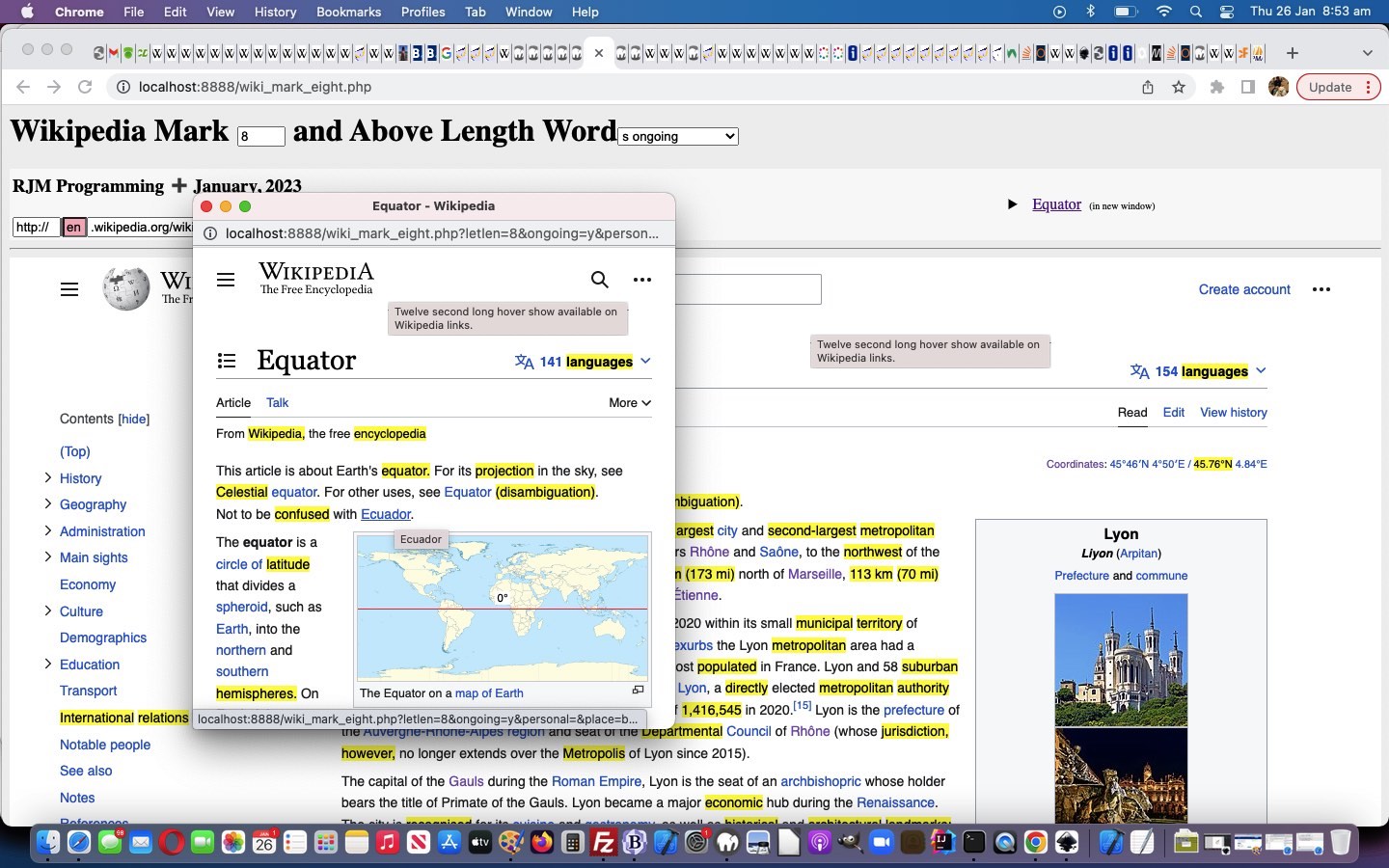Viewport: 1389px width, 868px height.
Task: Switch to the Talk tab in Equator popup
Action: (278, 403)
